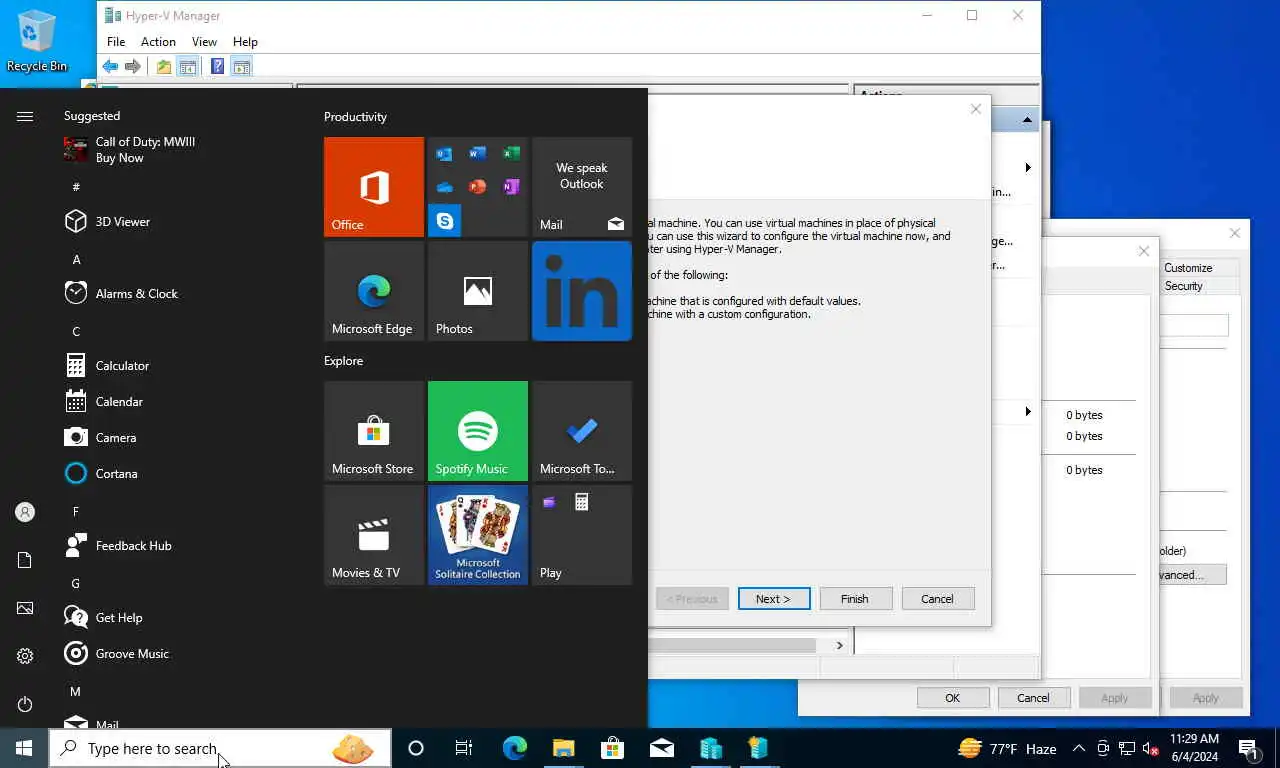Image resolution: width=1280 pixels, height=768 pixels.
Task: Click Next > in the wizard
Action: [774, 599]
